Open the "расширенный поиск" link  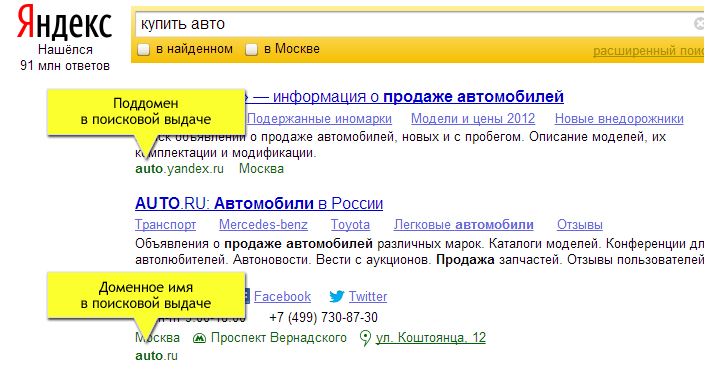(x=648, y=51)
